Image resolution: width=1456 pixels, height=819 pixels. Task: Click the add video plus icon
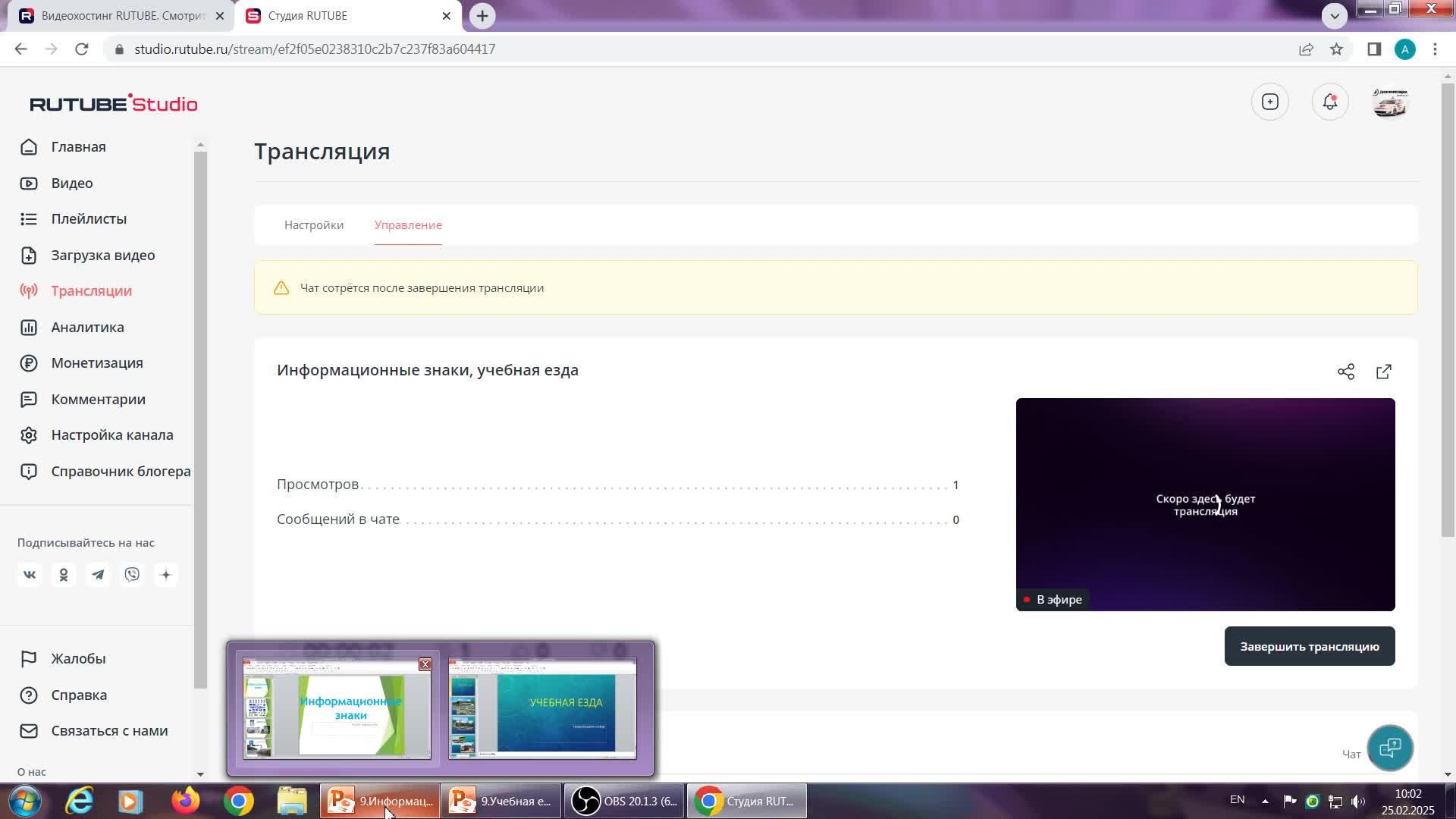pyautogui.click(x=1269, y=102)
